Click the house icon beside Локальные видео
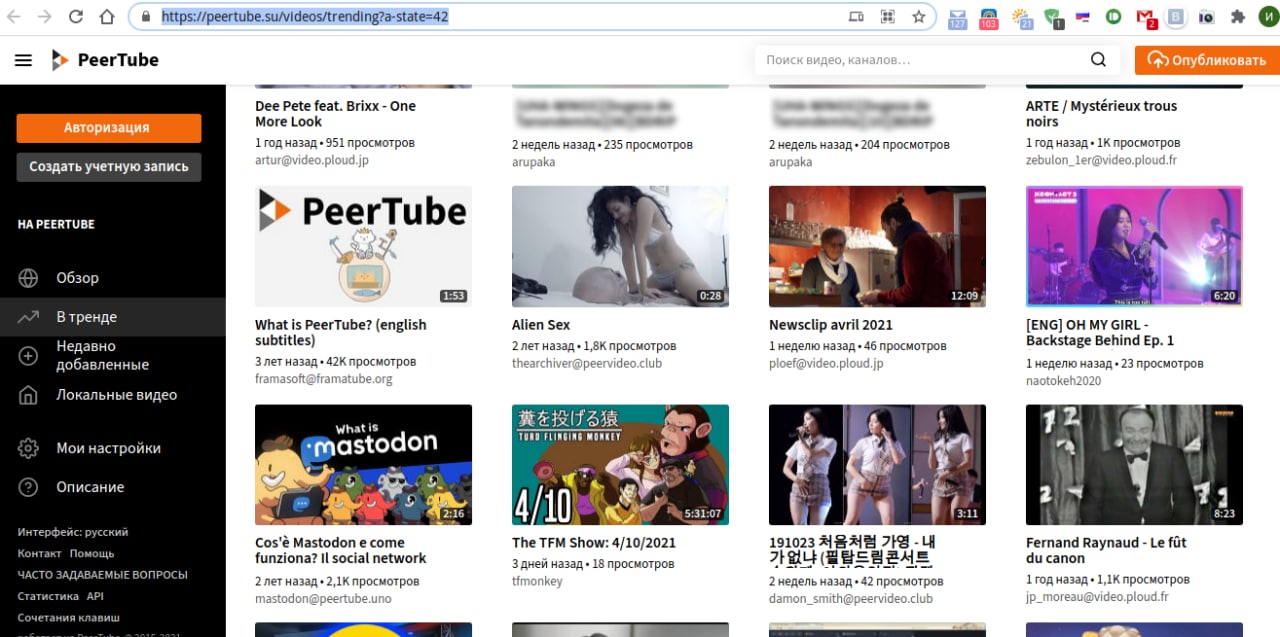 point(28,395)
